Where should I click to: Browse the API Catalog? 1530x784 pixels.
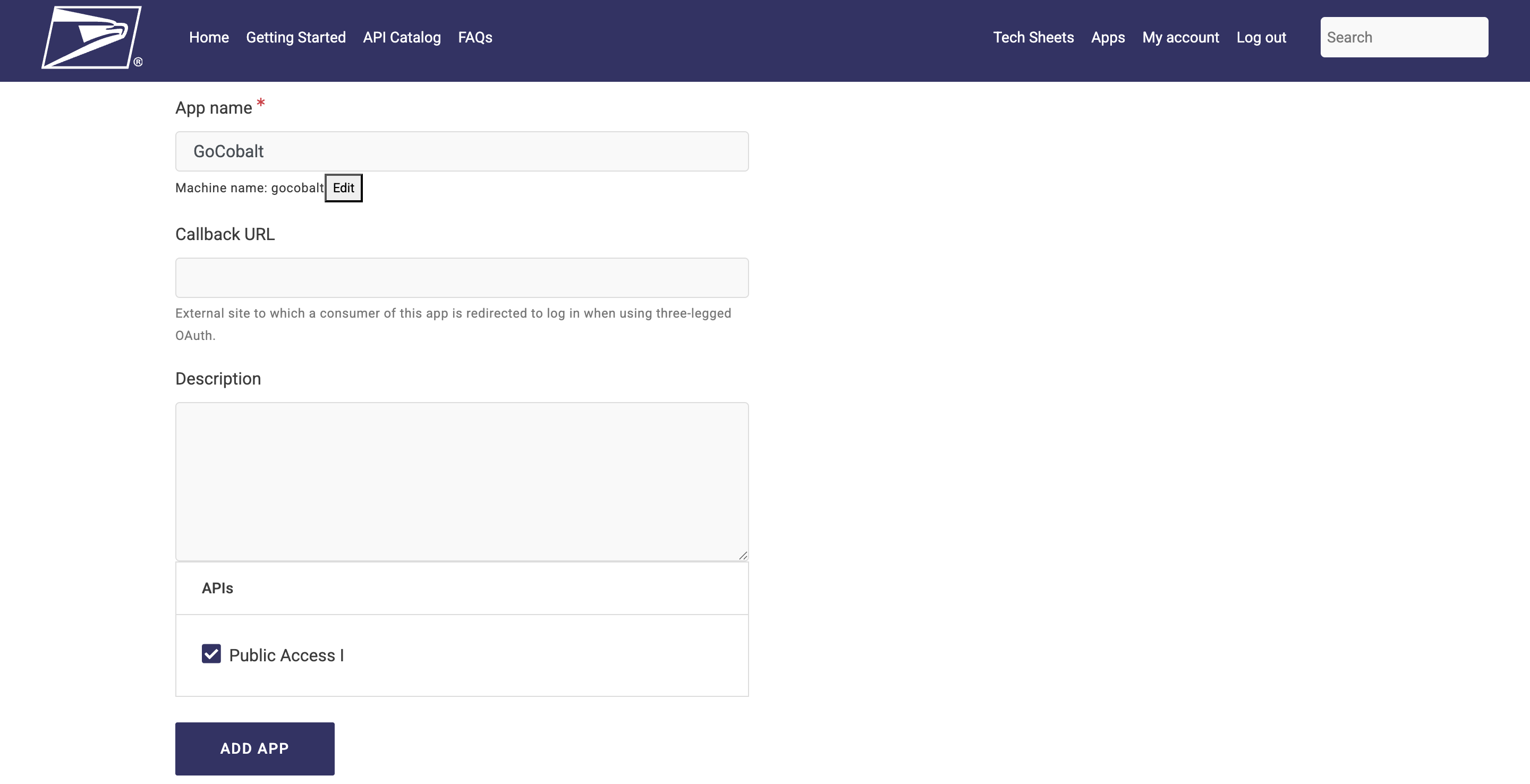pyautogui.click(x=402, y=37)
